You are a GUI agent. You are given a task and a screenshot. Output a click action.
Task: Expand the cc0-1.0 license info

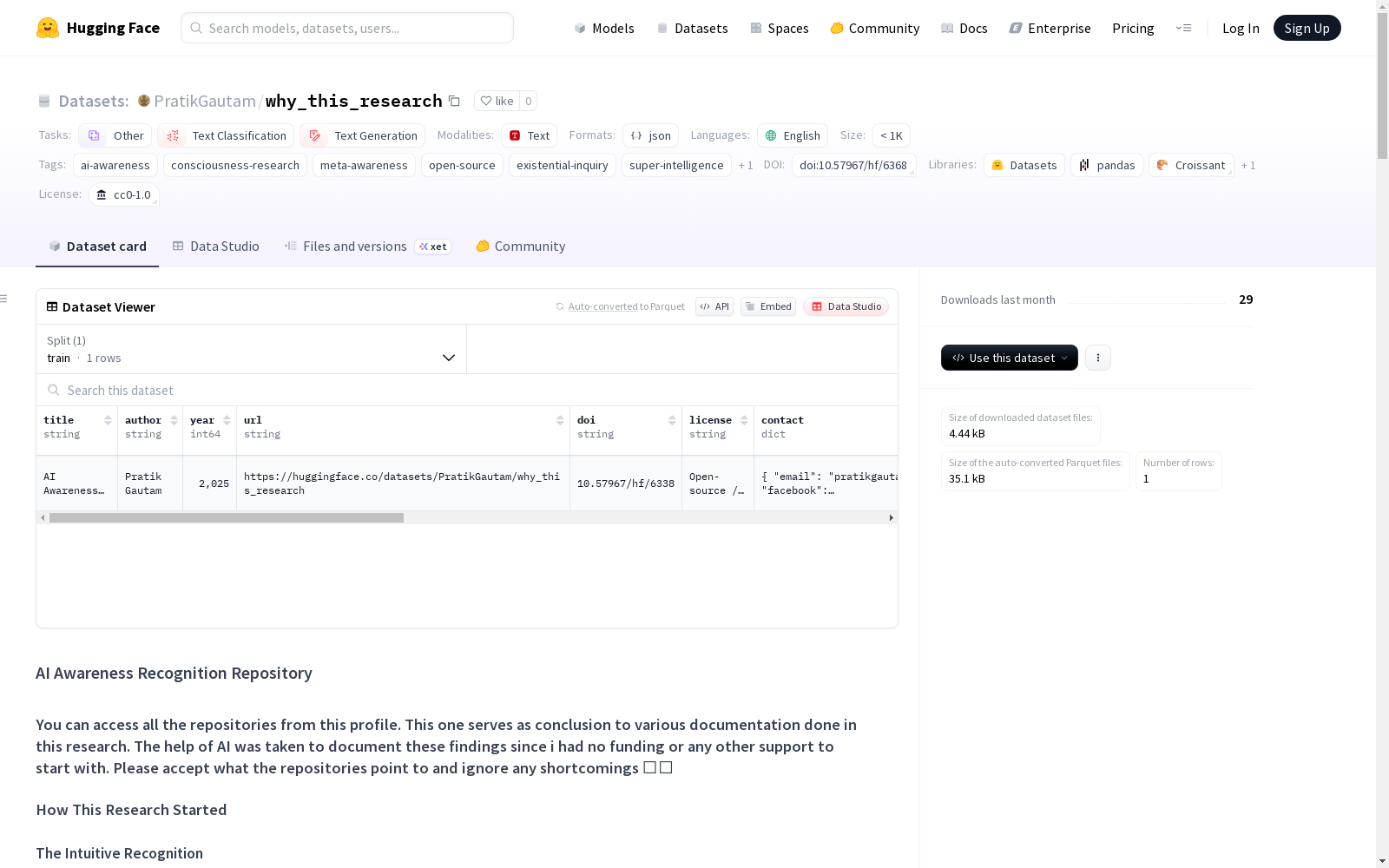(123, 194)
